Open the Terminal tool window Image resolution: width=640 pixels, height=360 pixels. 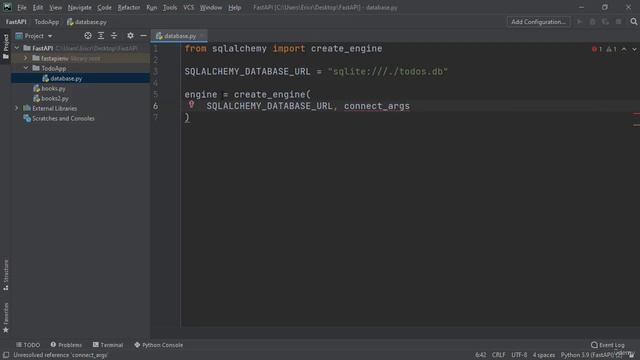(108, 345)
